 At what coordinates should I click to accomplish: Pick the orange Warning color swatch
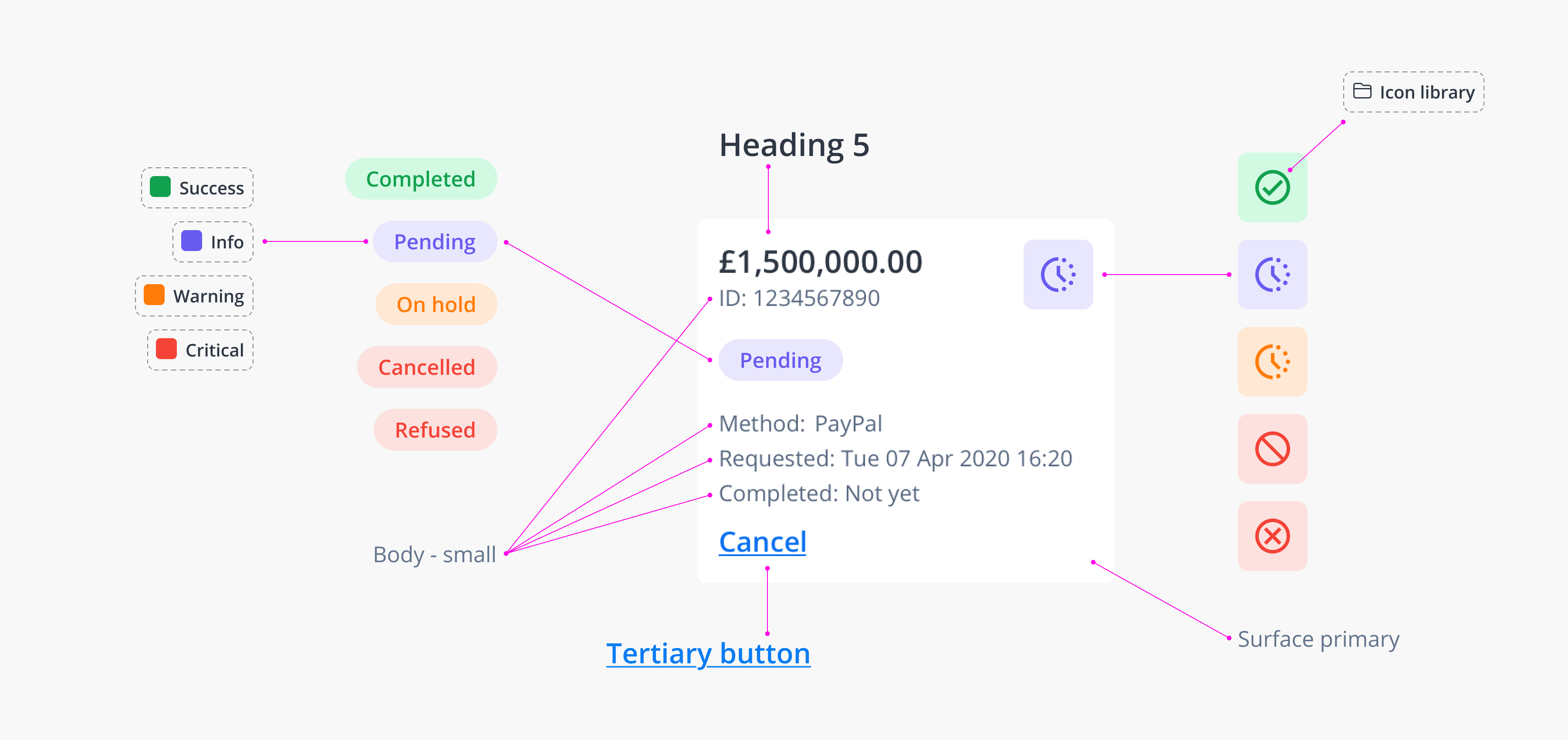pyautogui.click(x=154, y=295)
